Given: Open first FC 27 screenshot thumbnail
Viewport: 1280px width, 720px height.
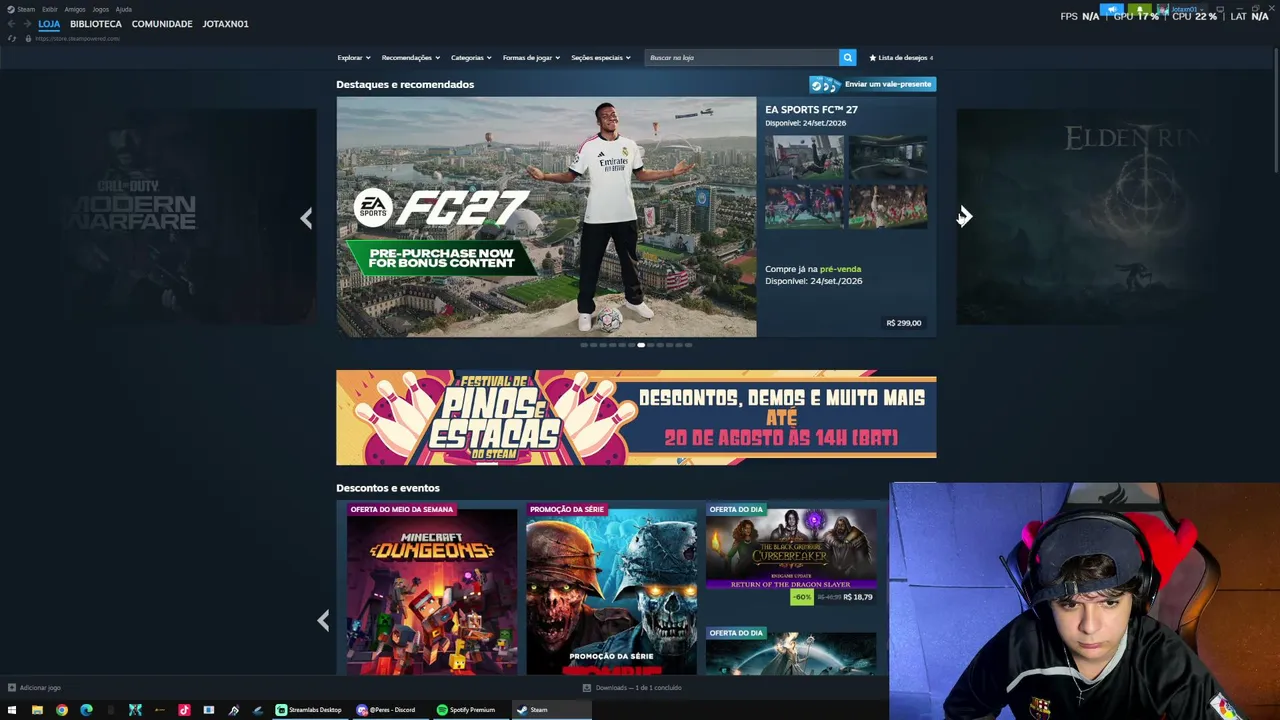Looking at the screenshot, I should click(x=804, y=157).
